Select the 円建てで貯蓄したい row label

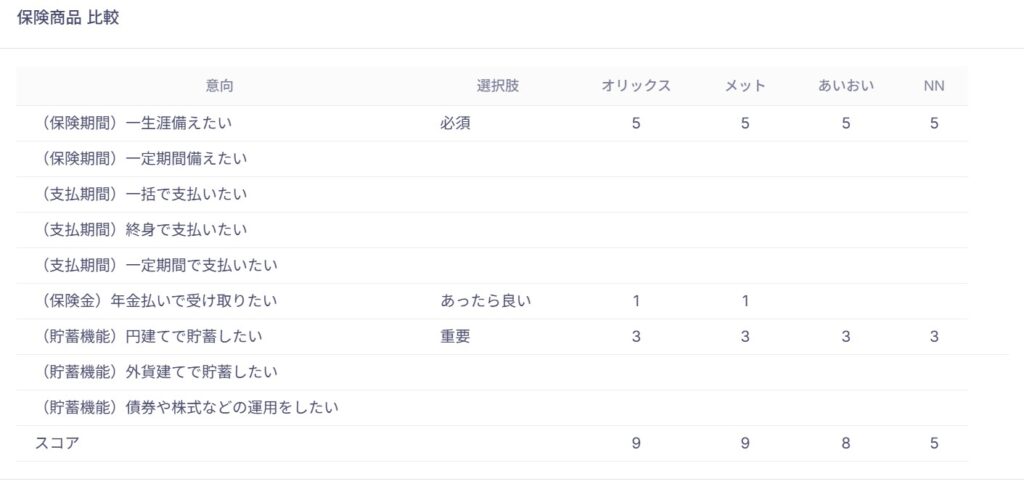click(x=149, y=336)
